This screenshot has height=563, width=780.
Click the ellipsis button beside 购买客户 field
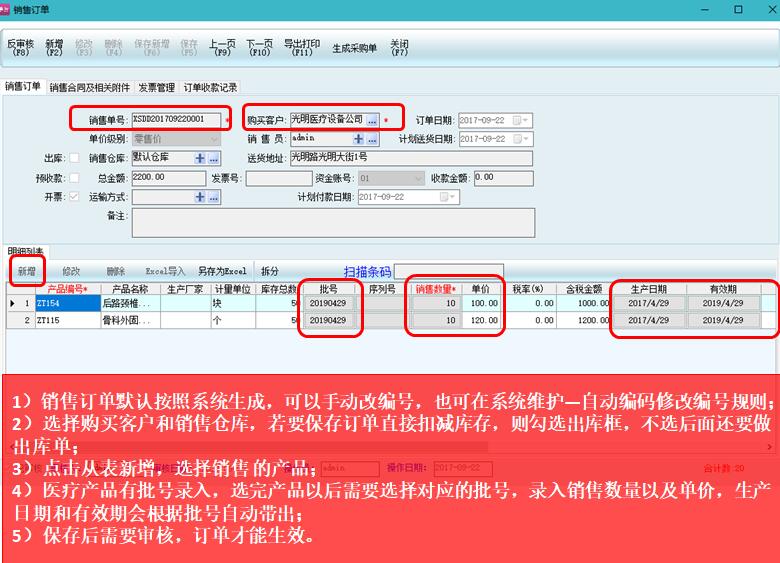[372, 120]
